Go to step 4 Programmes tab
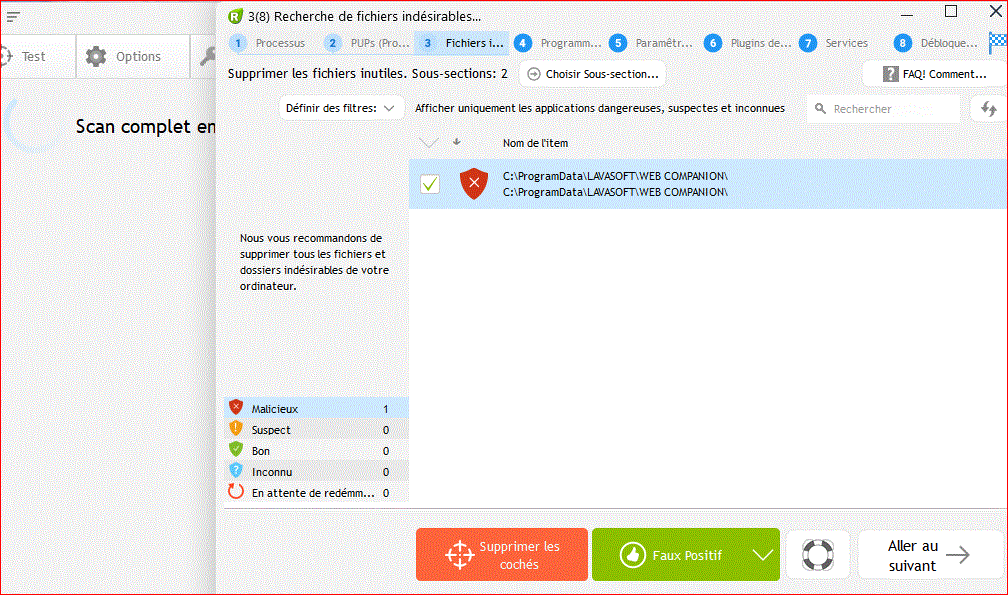This screenshot has width=1008, height=595. pos(558,43)
